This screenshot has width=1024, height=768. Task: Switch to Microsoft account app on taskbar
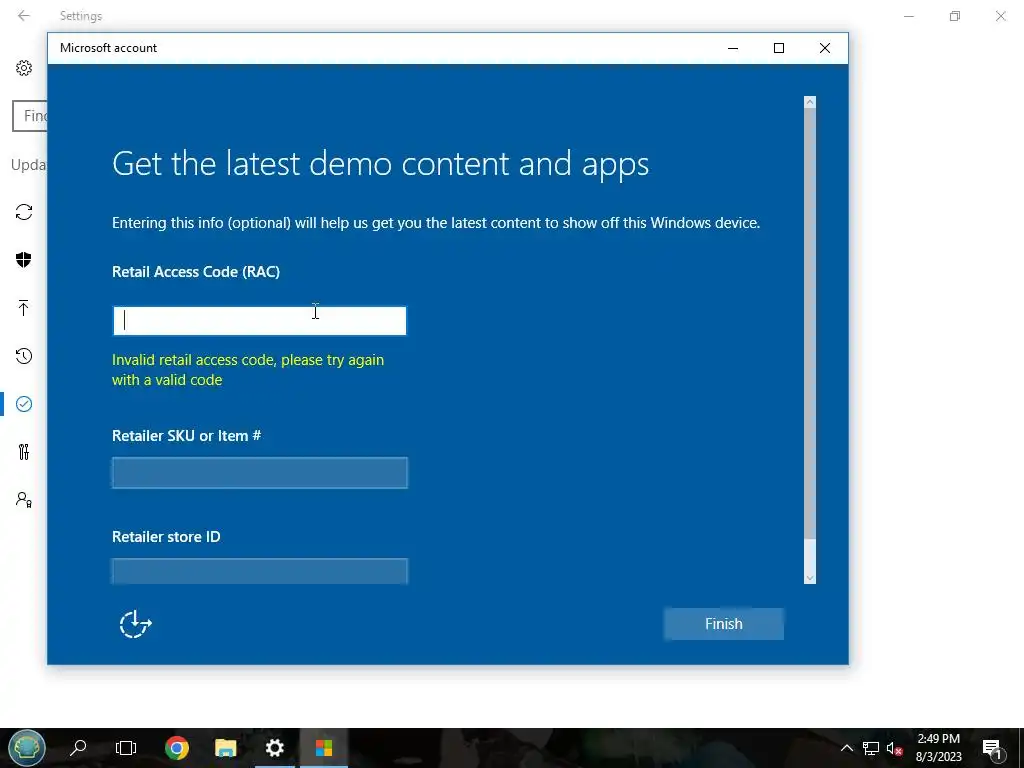click(x=323, y=747)
